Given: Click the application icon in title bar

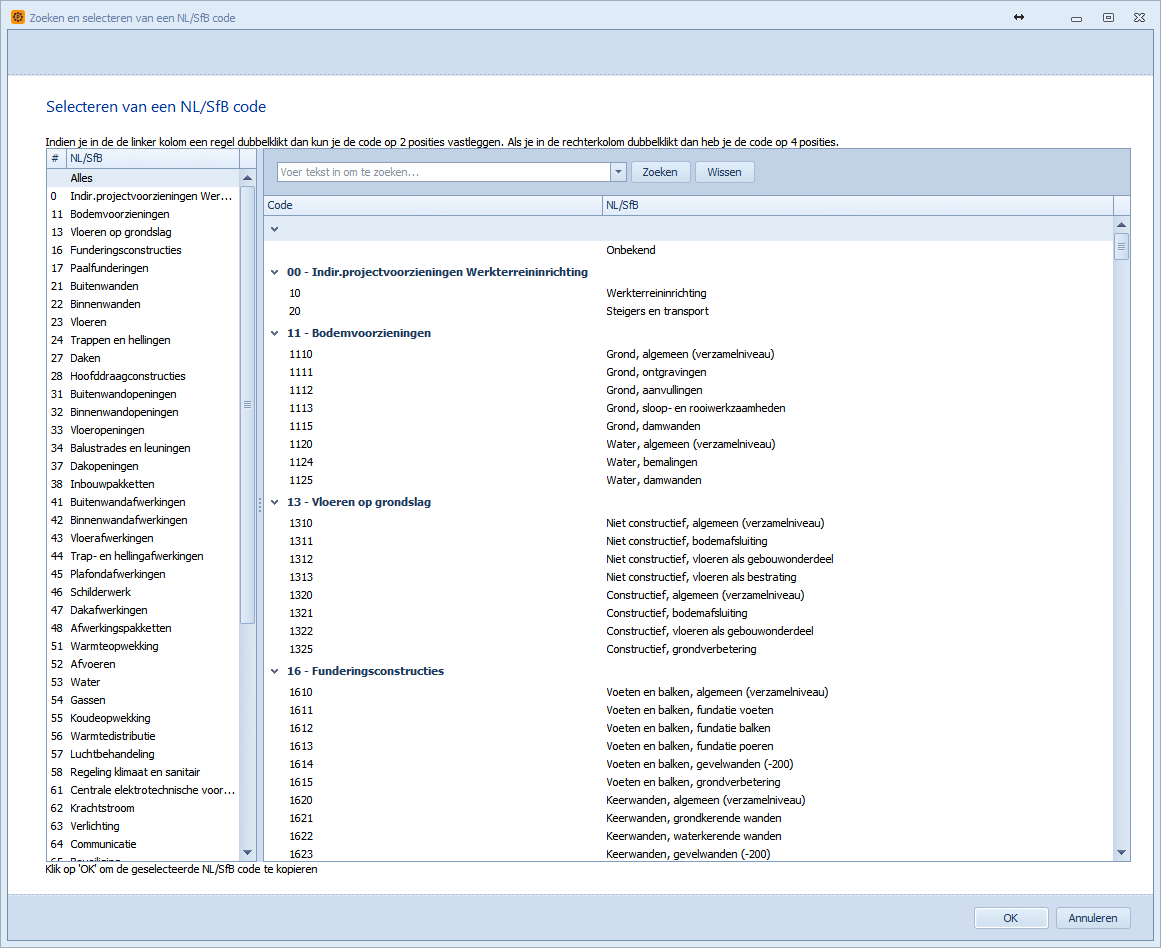Looking at the screenshot, I should (x=17, y=17).
